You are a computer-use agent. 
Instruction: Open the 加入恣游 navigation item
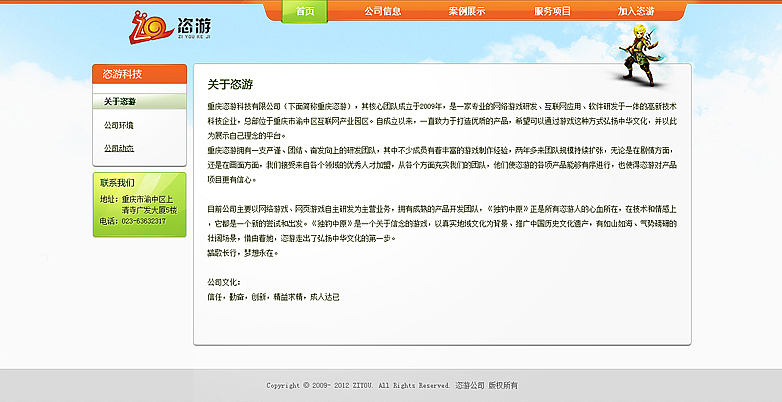pos(636,11)
